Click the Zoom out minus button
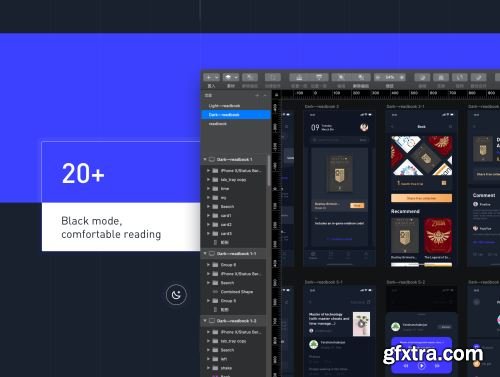 [378, 77]
